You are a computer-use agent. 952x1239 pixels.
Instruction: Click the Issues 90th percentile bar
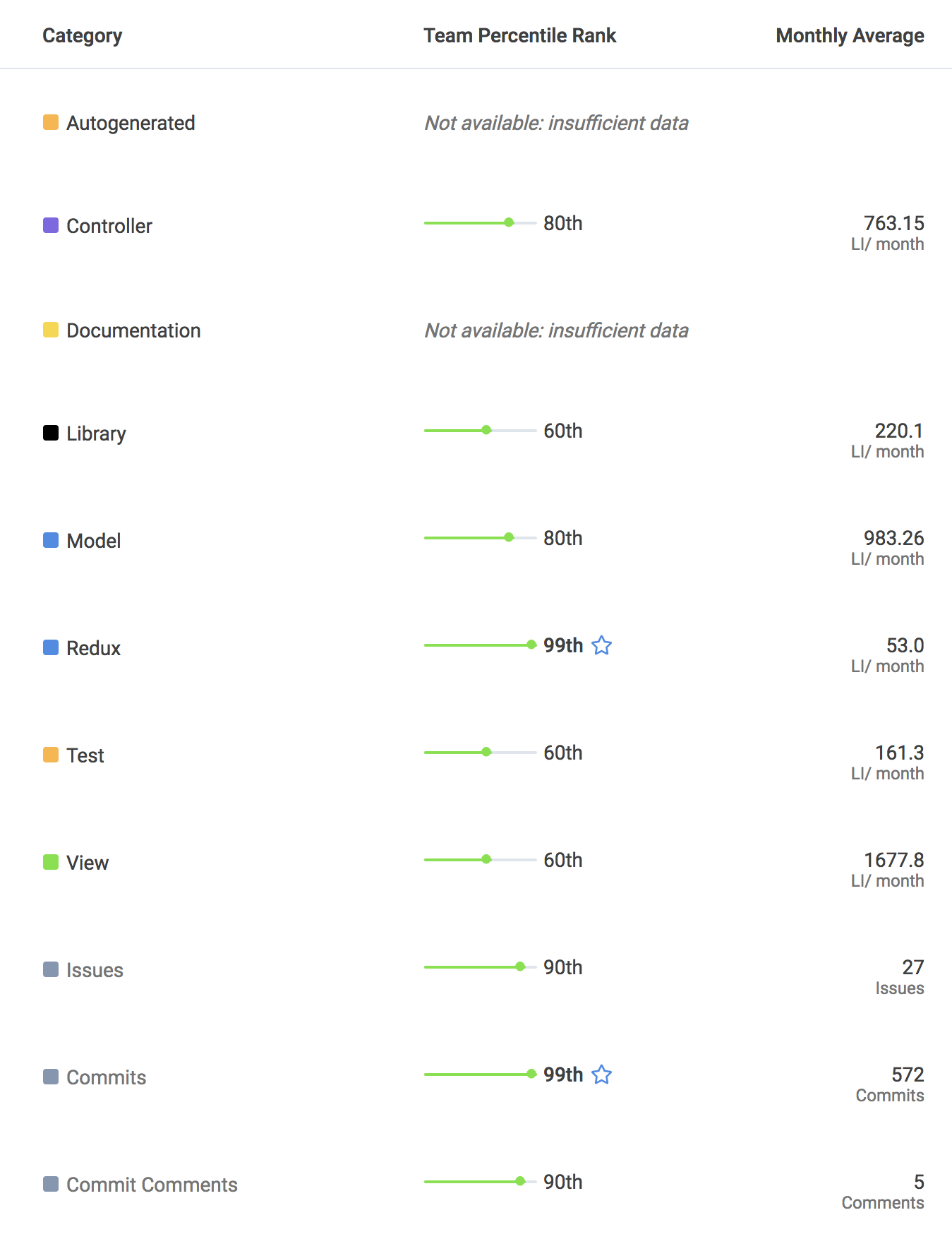coord(480,966)
